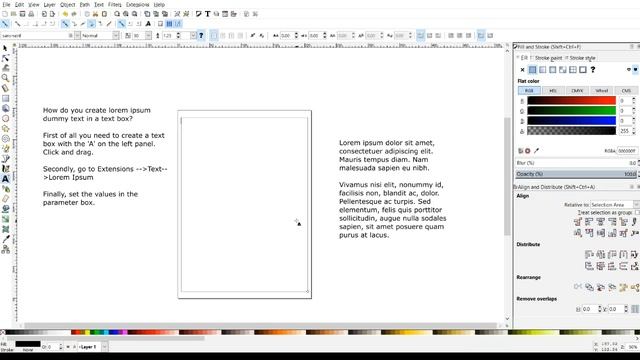Select the Gradient tool

click(5, 219)
